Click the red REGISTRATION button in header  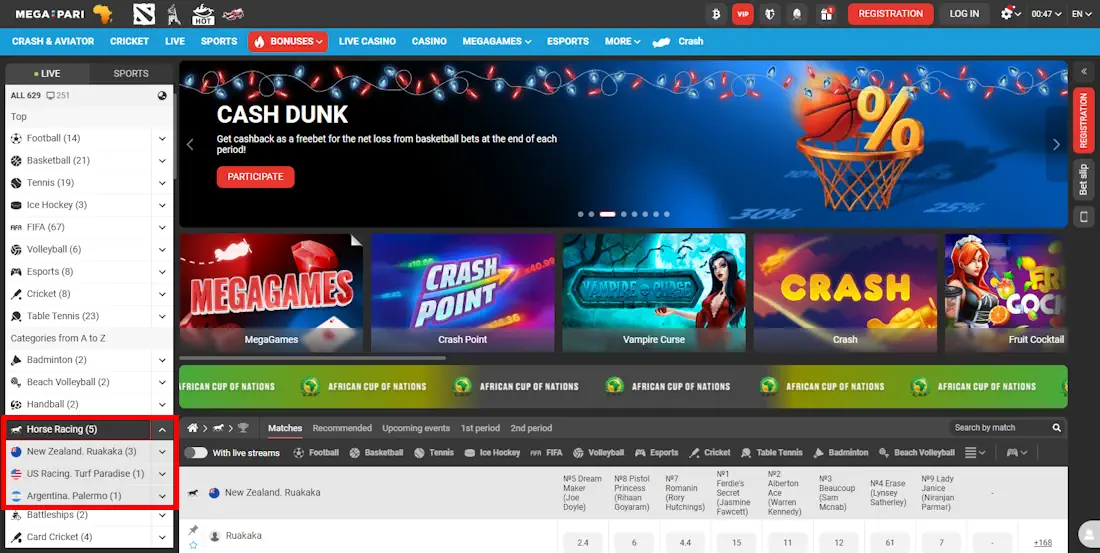890,13
